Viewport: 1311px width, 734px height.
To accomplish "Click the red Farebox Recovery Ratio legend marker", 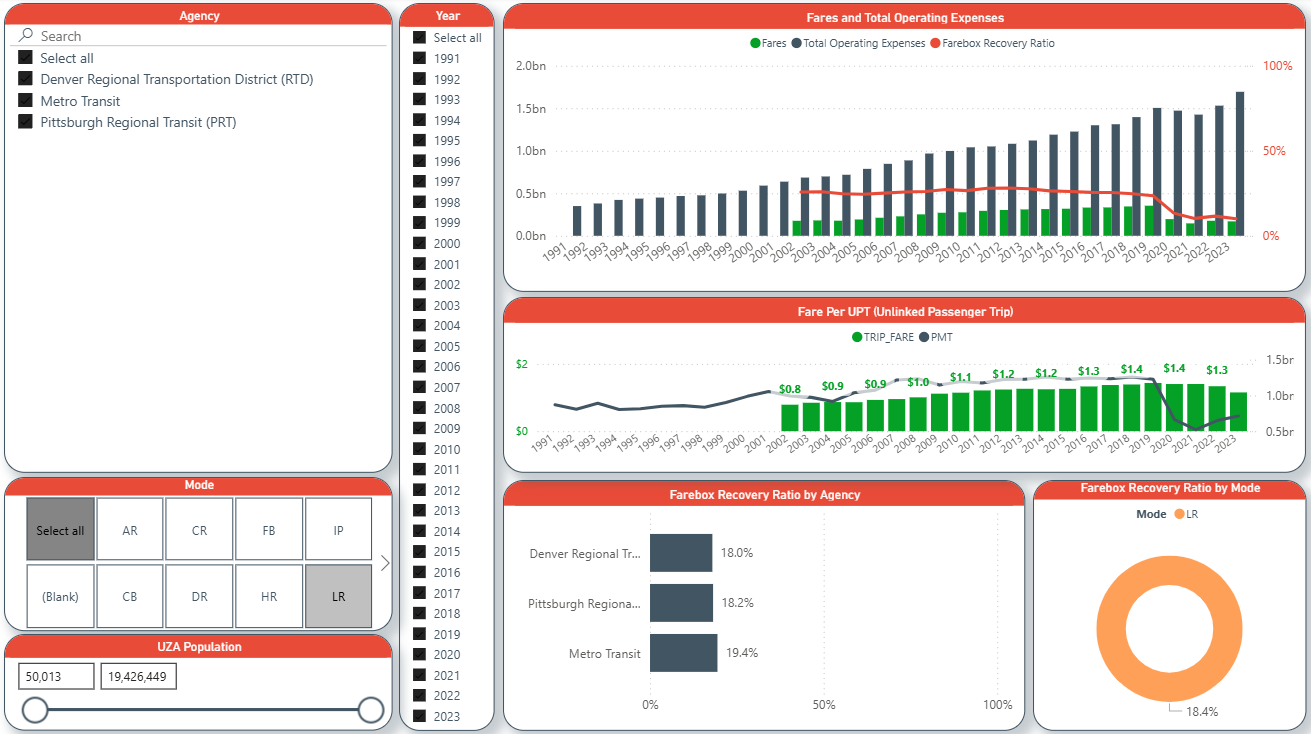I will point(935,44).
